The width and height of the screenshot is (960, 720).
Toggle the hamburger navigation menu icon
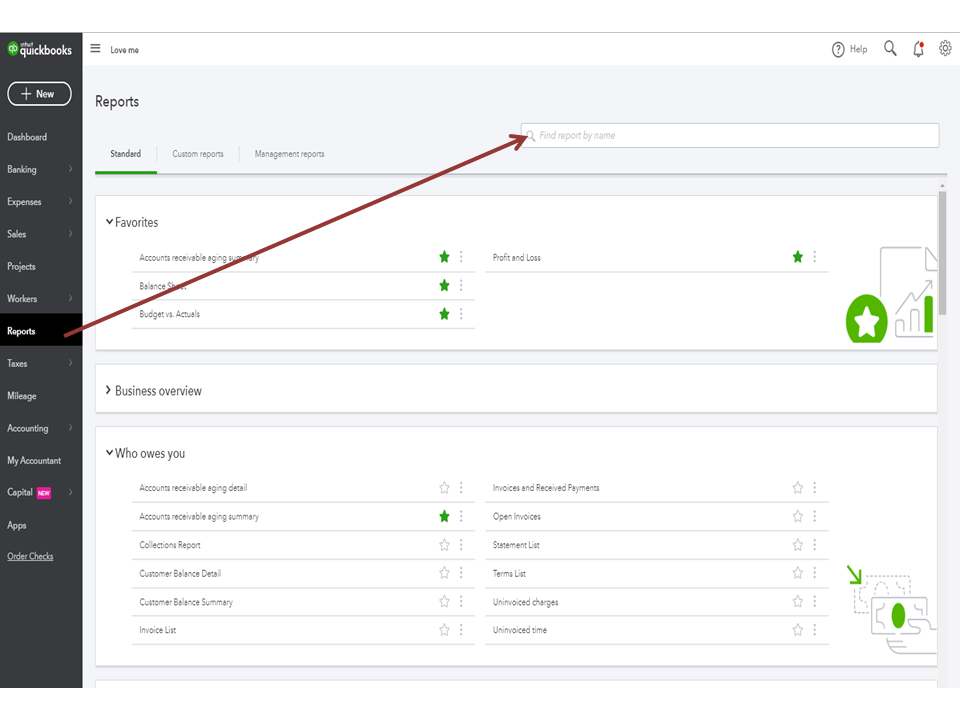(96, 49)
